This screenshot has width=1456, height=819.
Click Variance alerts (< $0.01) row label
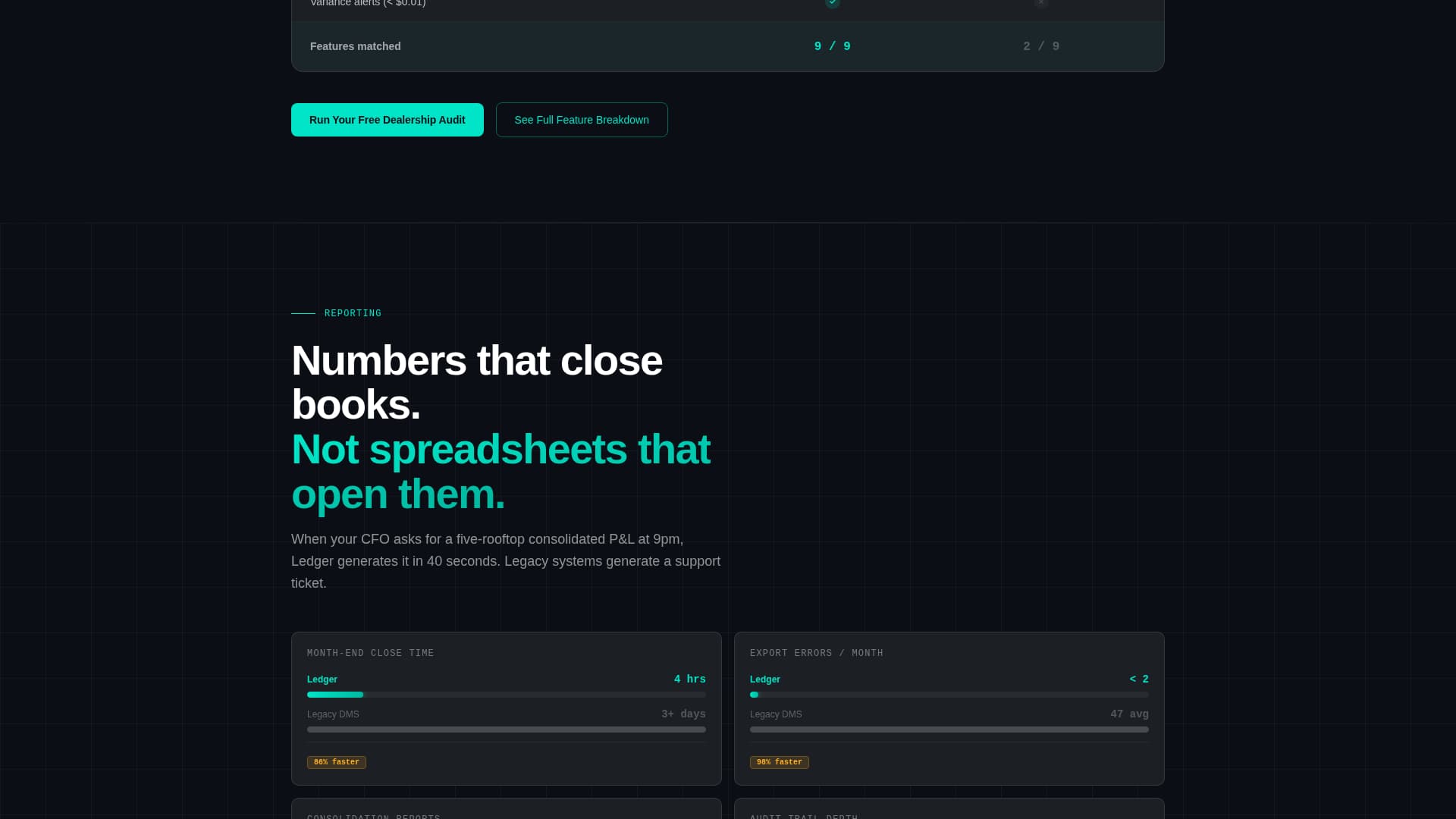click(x=368, y=3)
